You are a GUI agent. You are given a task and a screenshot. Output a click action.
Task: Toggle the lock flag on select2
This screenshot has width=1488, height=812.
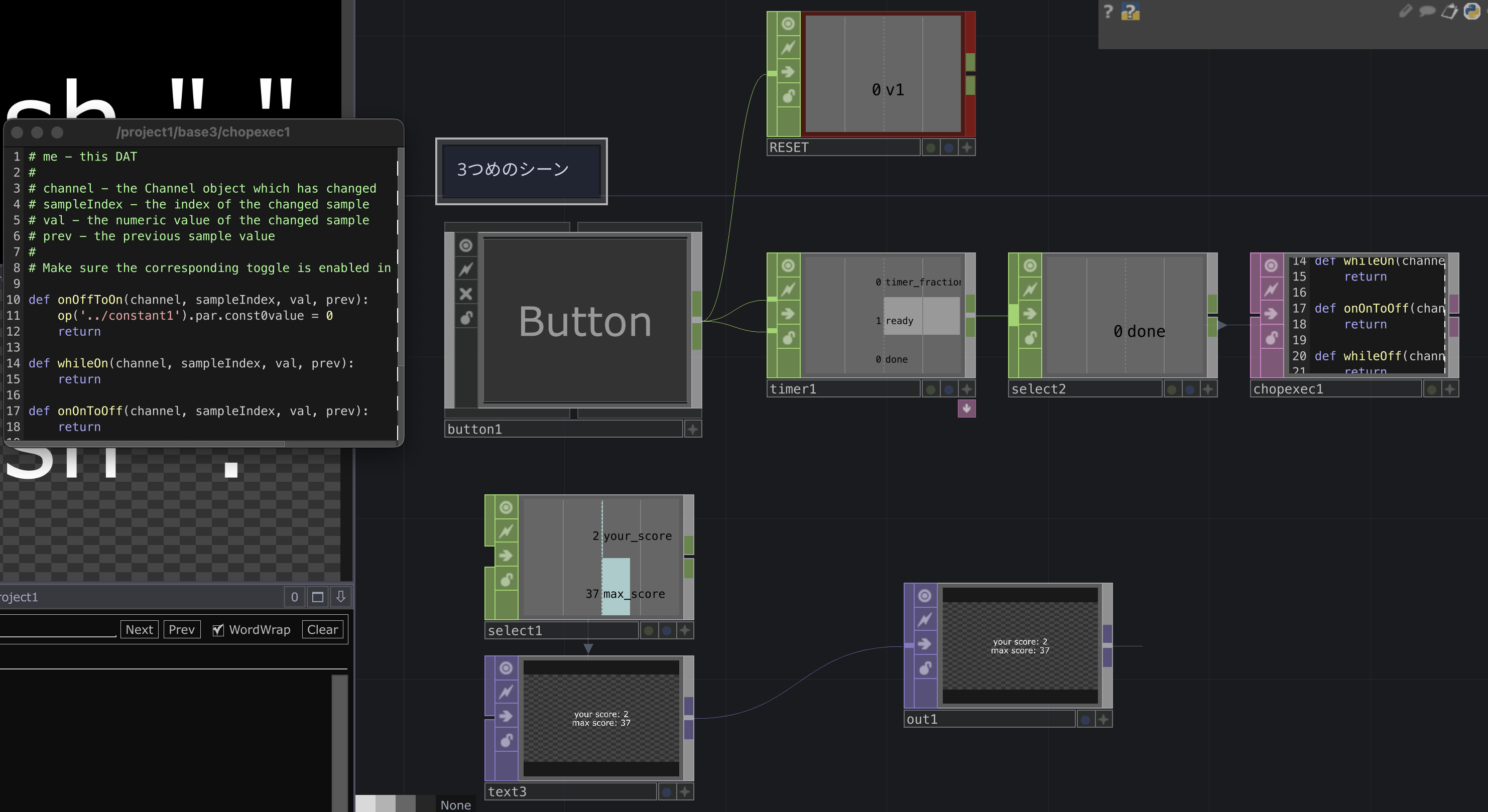coord(1030,338)
